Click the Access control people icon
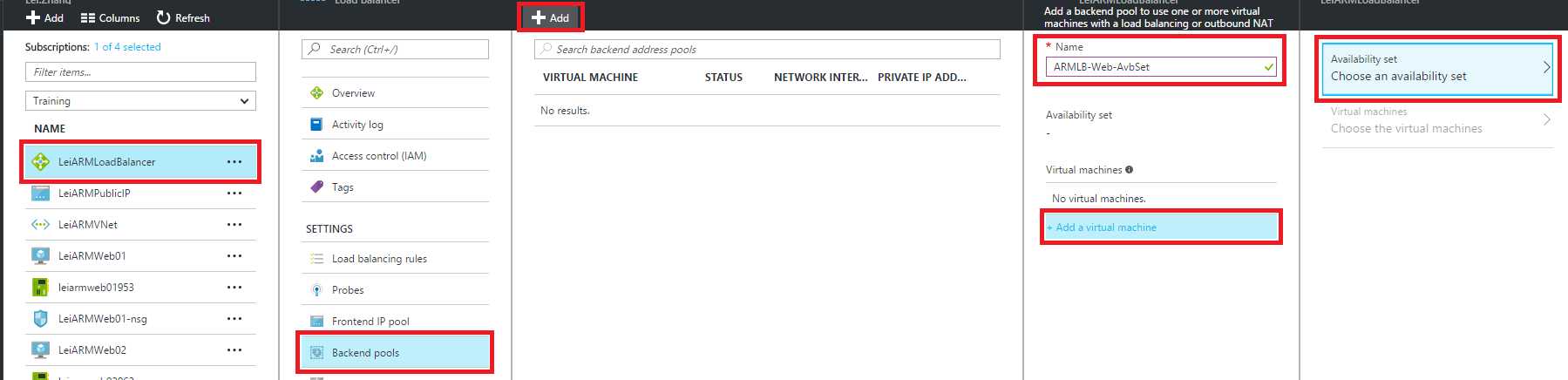 [x=317, y=156]
